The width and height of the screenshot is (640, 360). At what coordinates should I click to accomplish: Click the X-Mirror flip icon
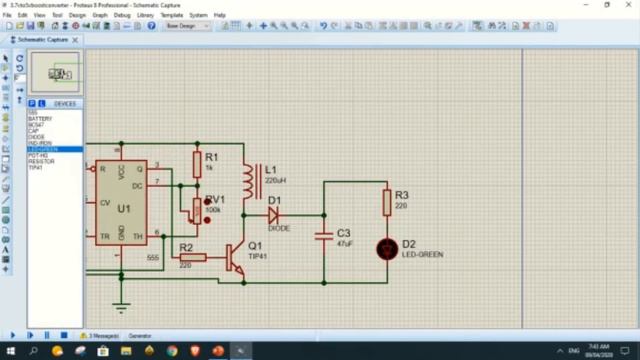(20, 90)
